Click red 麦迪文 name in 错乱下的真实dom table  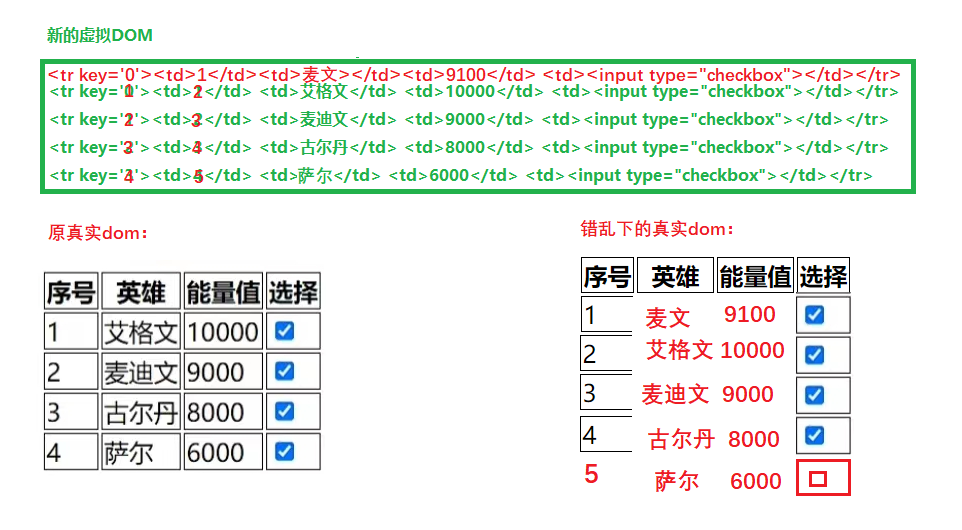click(x=675, y=394)
